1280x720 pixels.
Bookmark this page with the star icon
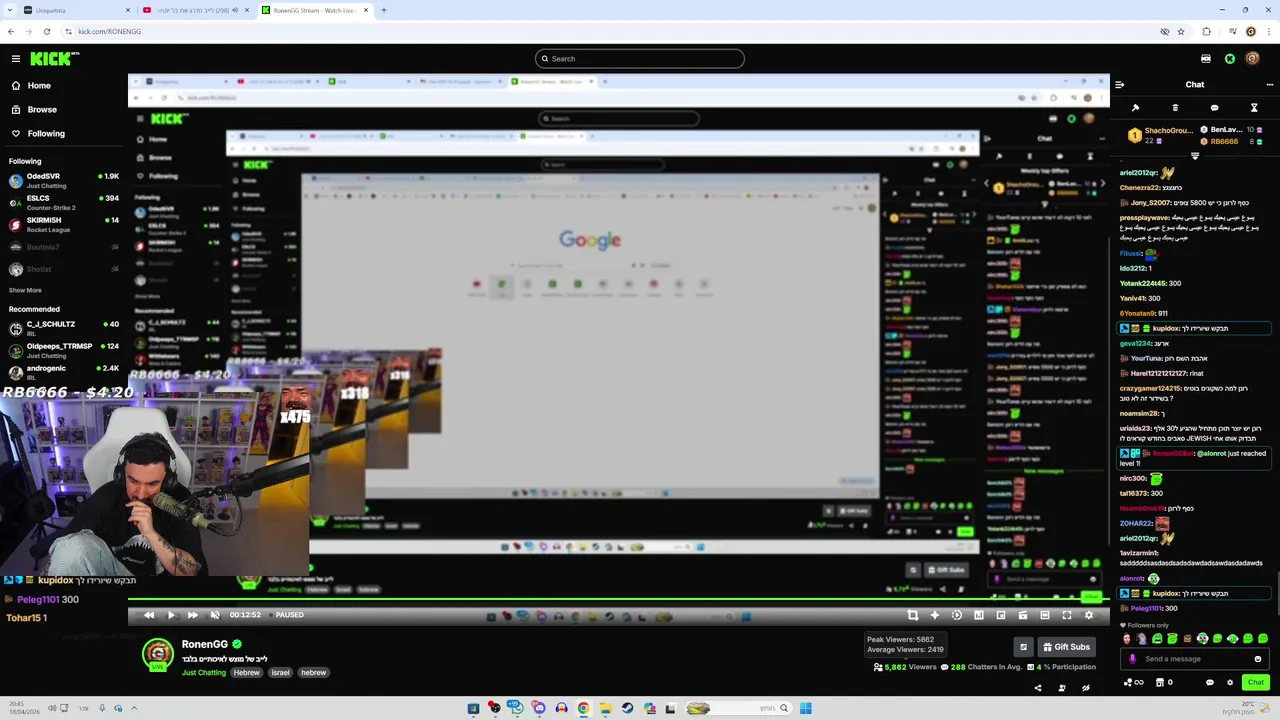pyautogui.click(x=1181, y=31)
